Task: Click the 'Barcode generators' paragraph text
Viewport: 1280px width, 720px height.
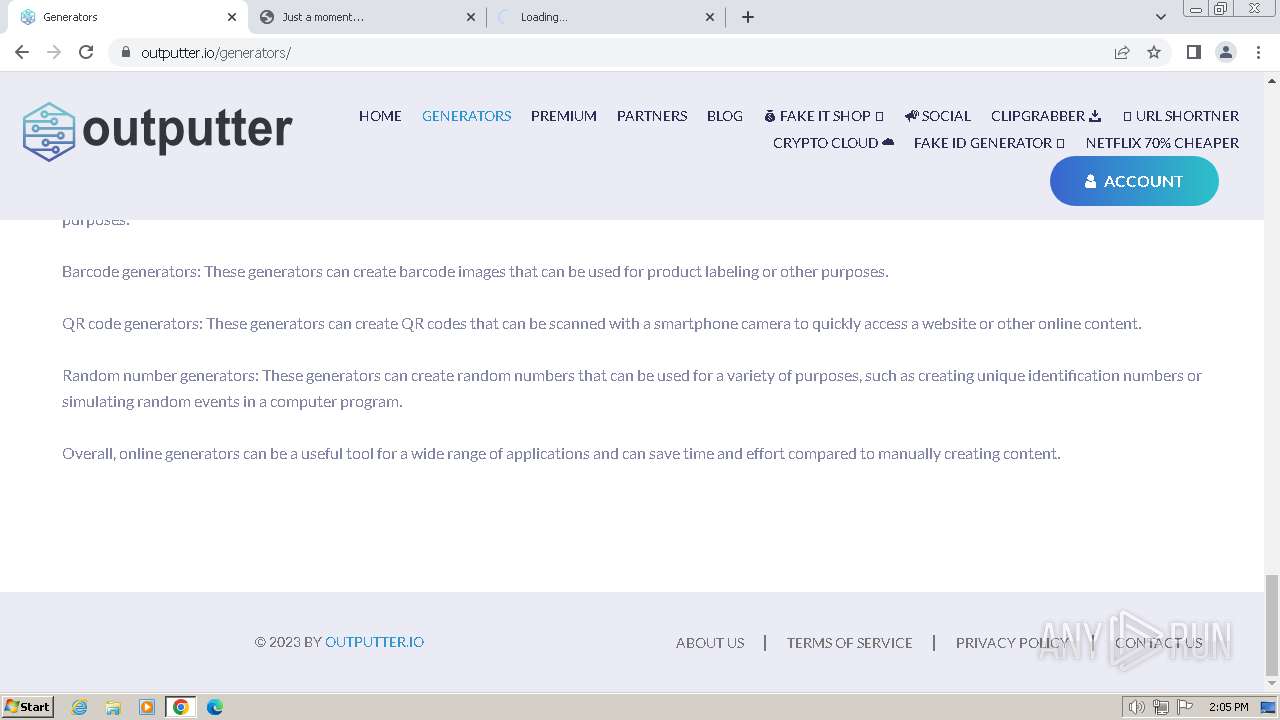Action: click(475, 272)
